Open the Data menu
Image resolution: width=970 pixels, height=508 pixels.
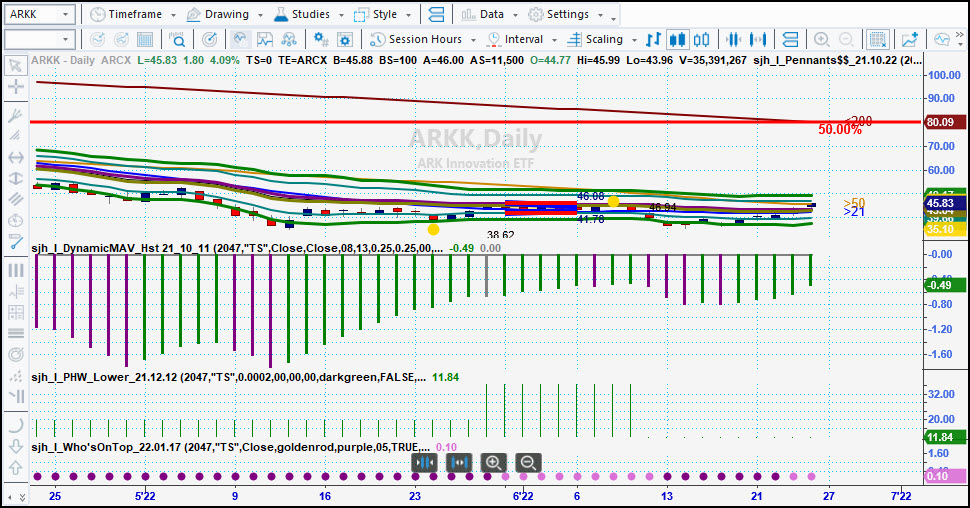[x=483, y=14]
